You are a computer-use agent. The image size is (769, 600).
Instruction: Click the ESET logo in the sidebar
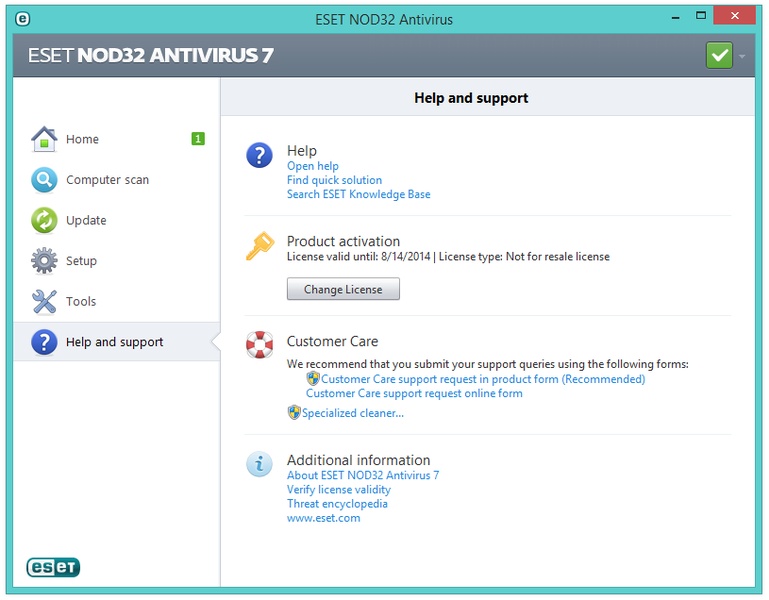click(x=53, y=567)
